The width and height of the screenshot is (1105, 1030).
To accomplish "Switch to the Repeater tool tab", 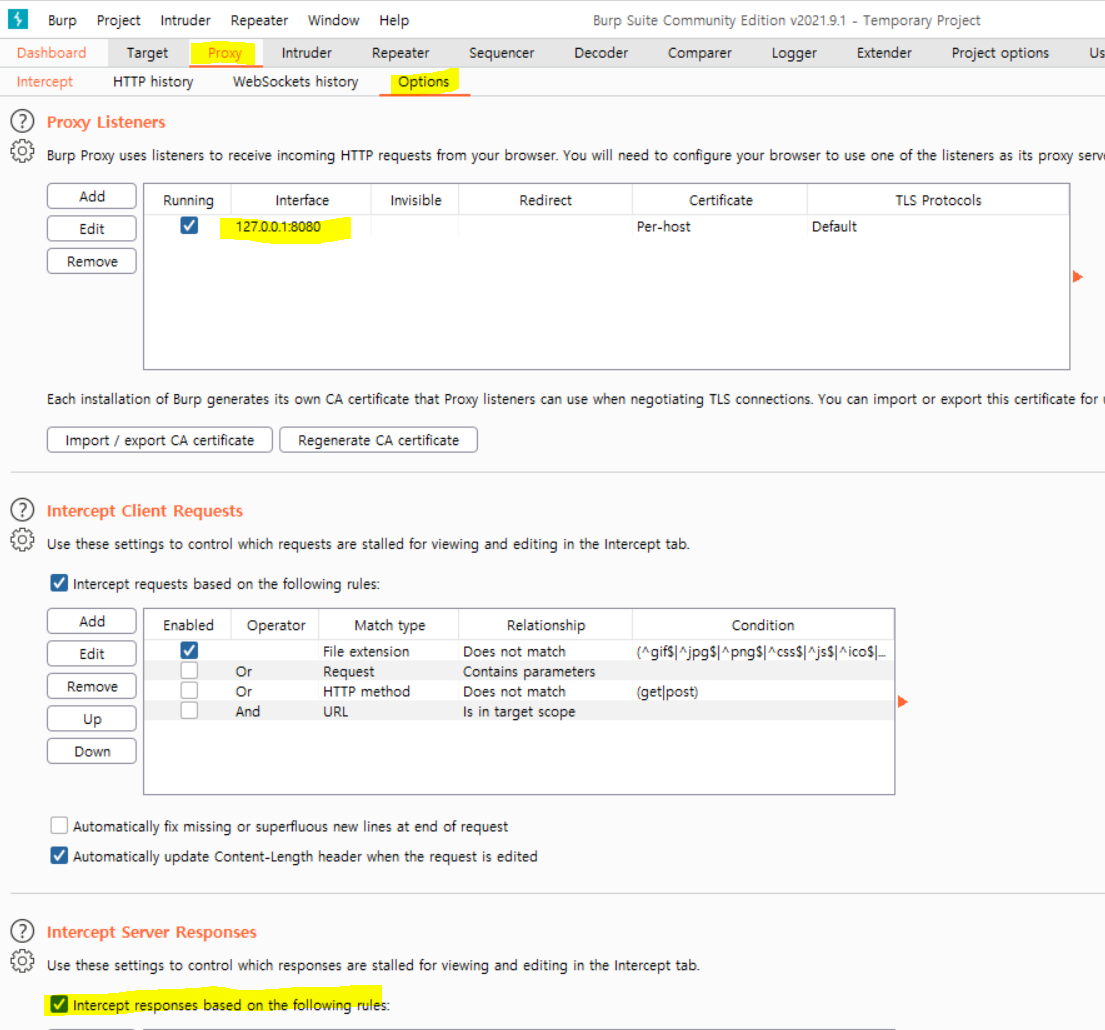I will (400, 53).
